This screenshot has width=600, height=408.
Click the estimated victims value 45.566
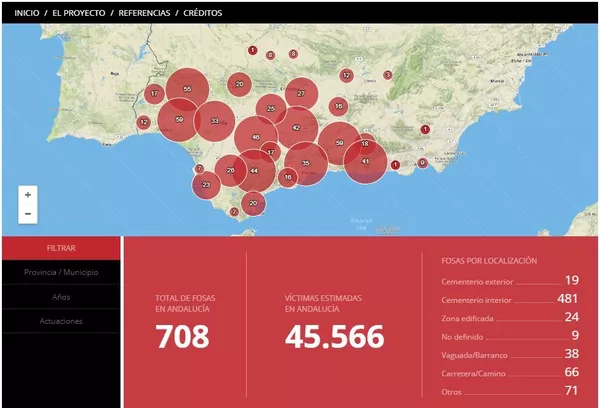(x=334, y=336)
